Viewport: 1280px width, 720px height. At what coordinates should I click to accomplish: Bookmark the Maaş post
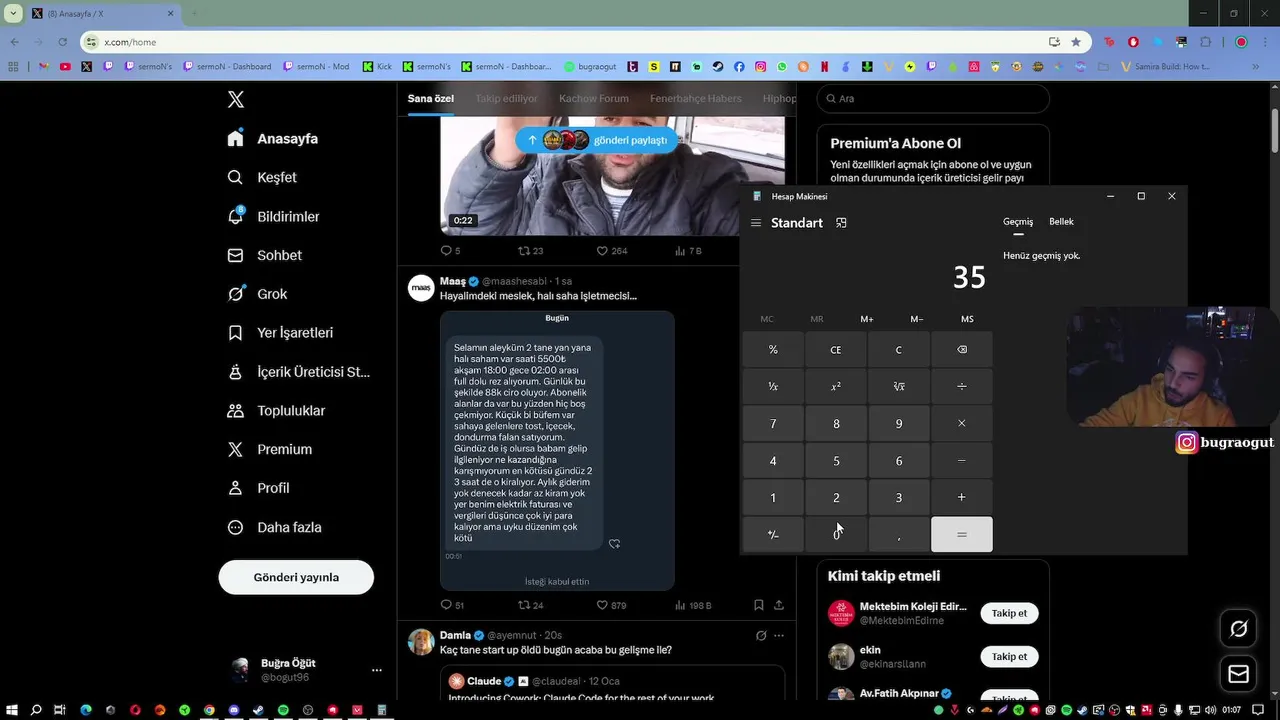click(x=759, y=605)
